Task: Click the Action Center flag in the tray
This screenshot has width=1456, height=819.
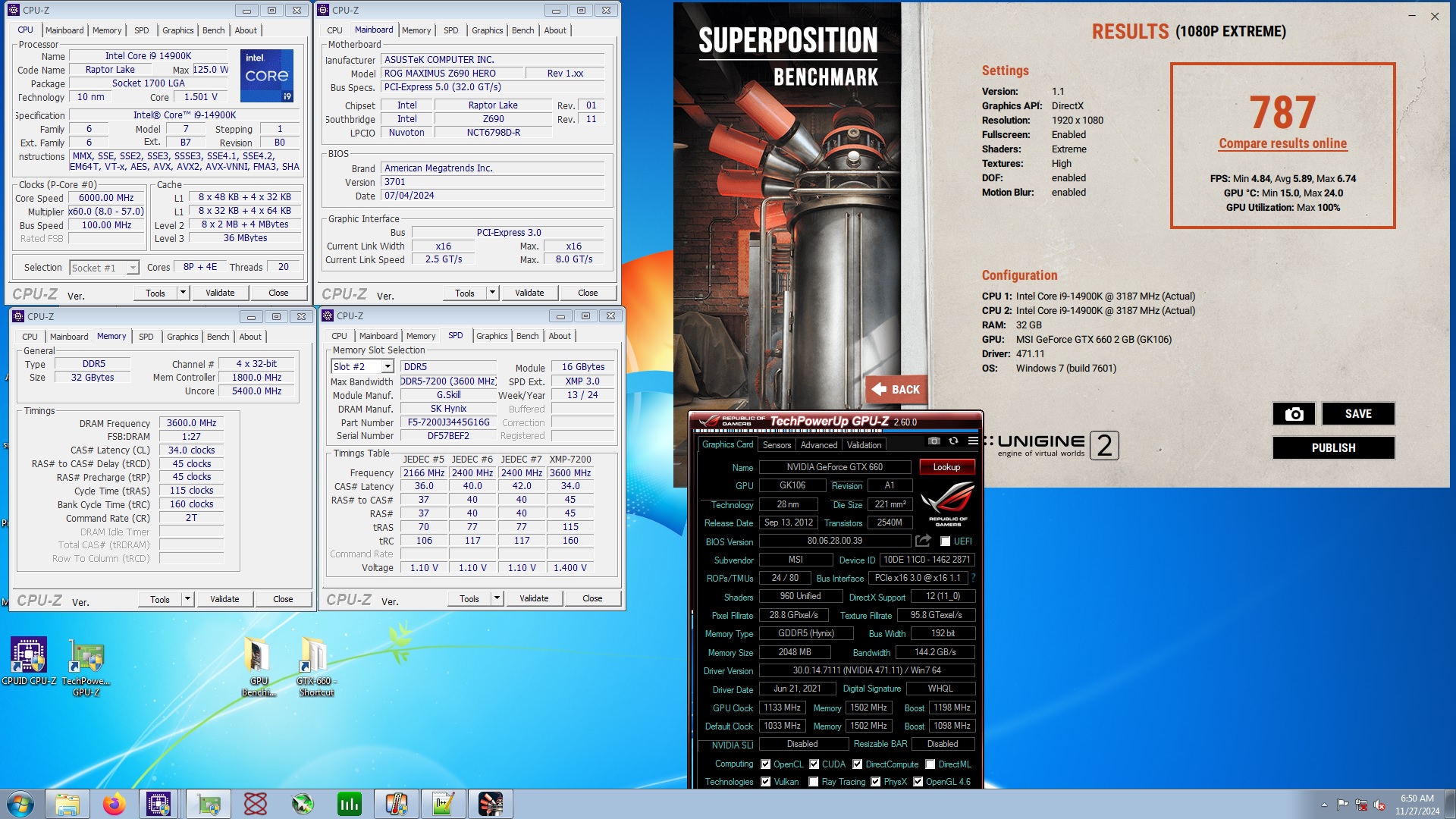Action: click(x=1343, y=805)
